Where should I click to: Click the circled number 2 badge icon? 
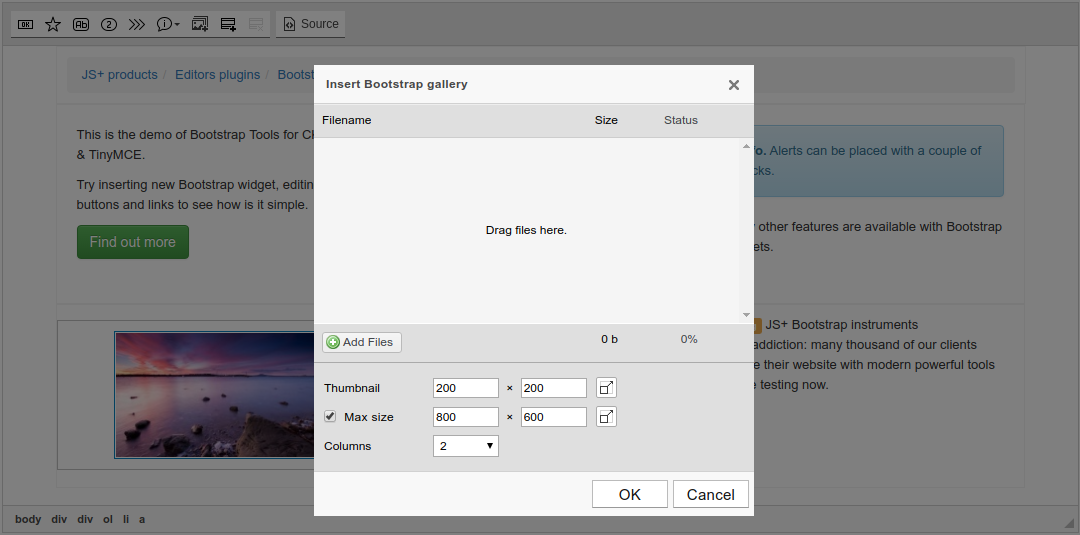tap(109, 24)
